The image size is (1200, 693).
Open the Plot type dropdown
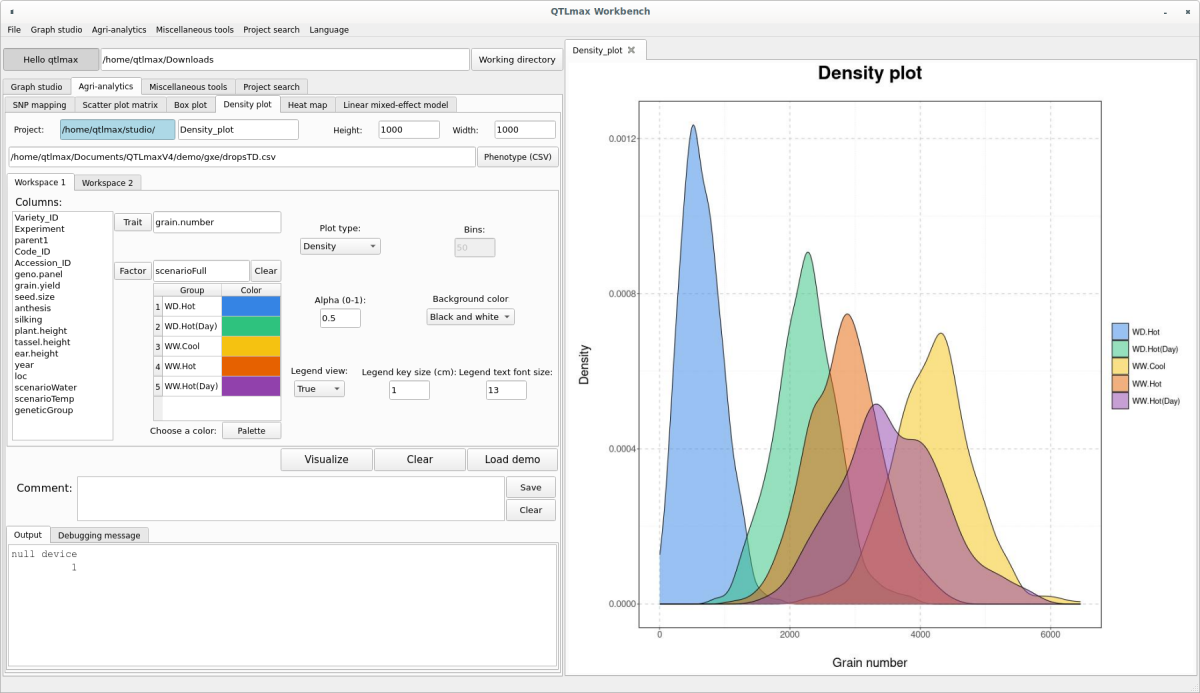tap(340, 246)
